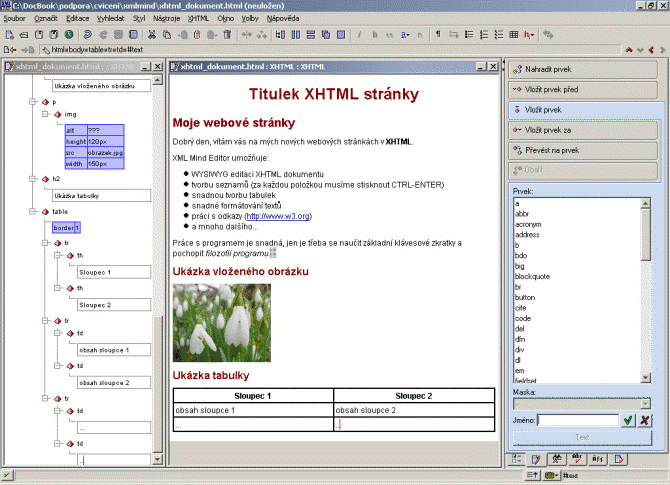Click the Převést na prvek button
The image size is (670, 485).
(x=583, y=150)
